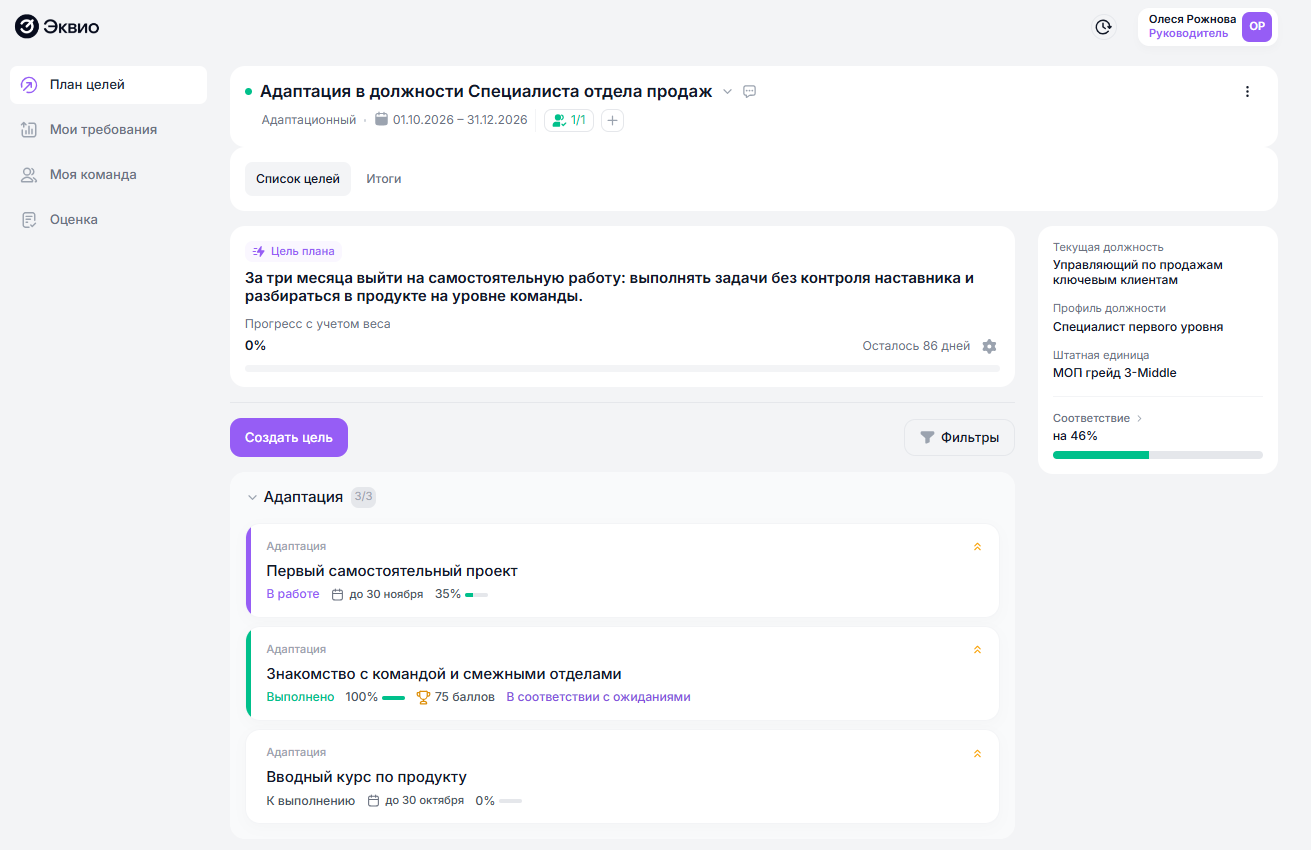The height and width of the screenshot is (850, 1311).
Task: Open Оценка in the sidebar
Action: (x=108, y=220)
